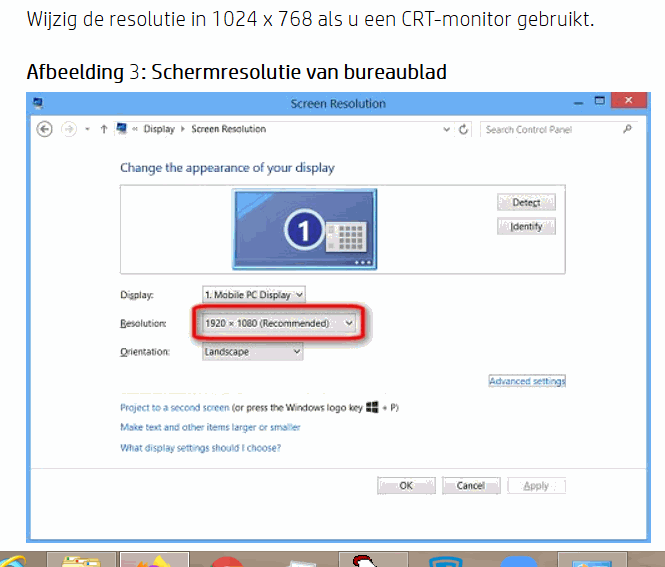The image size is (665, 567).
Task: Click the Detect button
Action: click(x=526, y=202)
